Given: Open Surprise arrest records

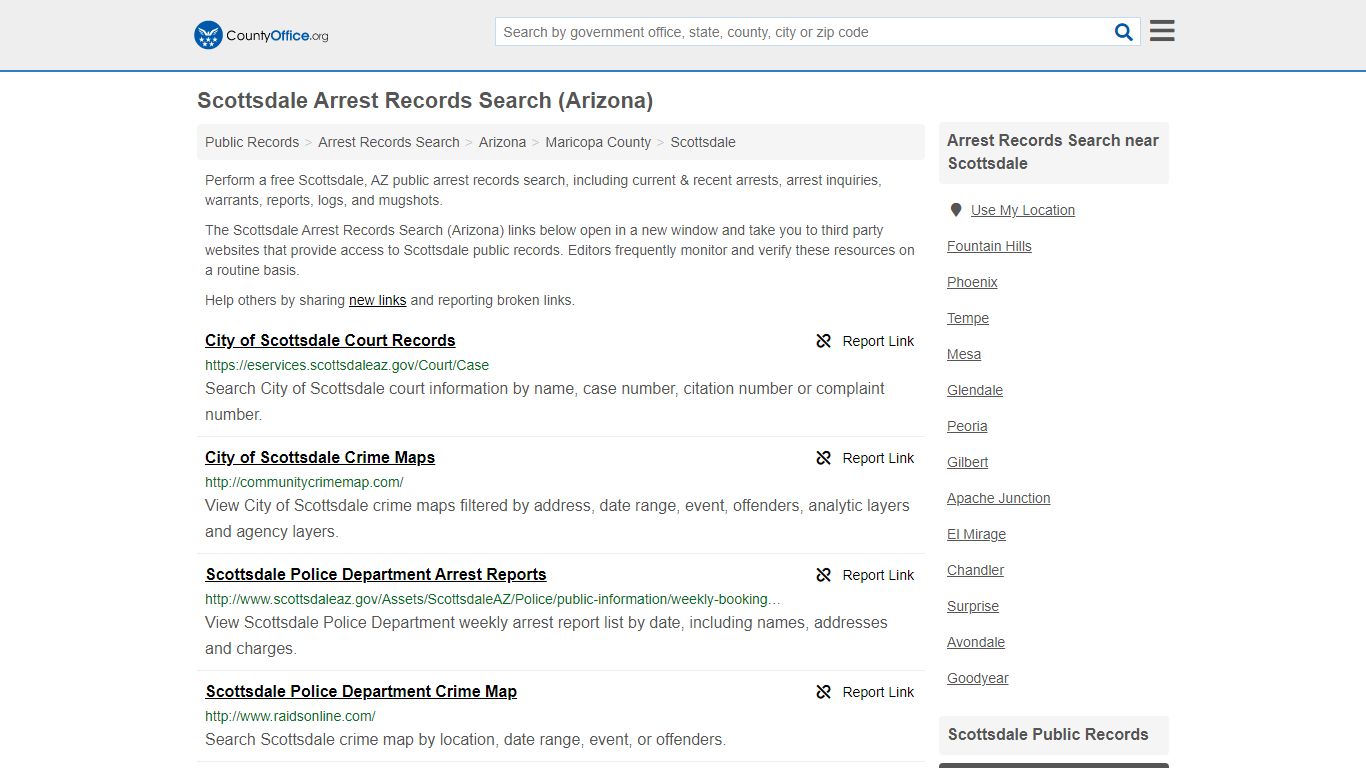Looking at the screenshot, I should coord(973,606).
